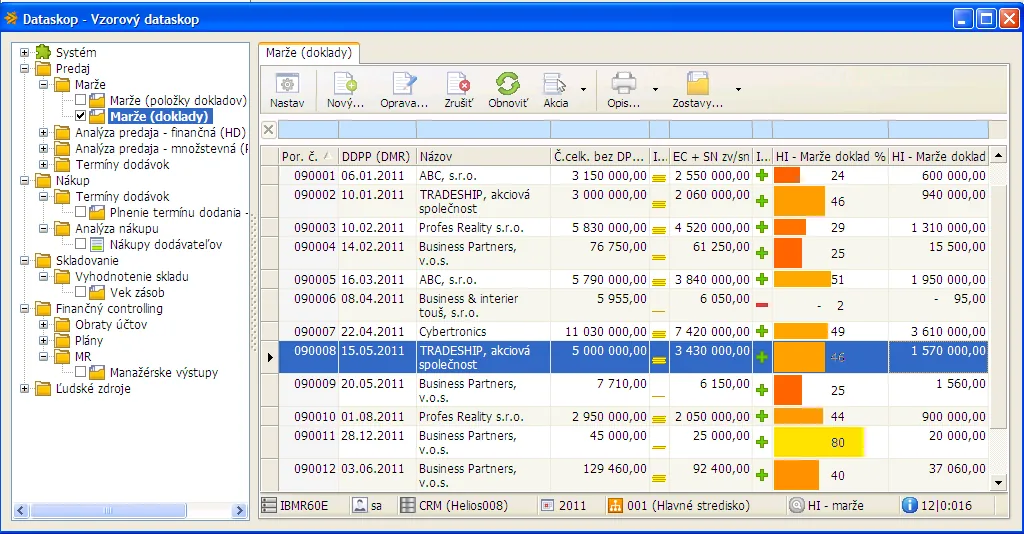The height and width of the screenshot is (534, 1024).
Task: Enable the Vek zásob checkbox
Action: coord(80,292)
